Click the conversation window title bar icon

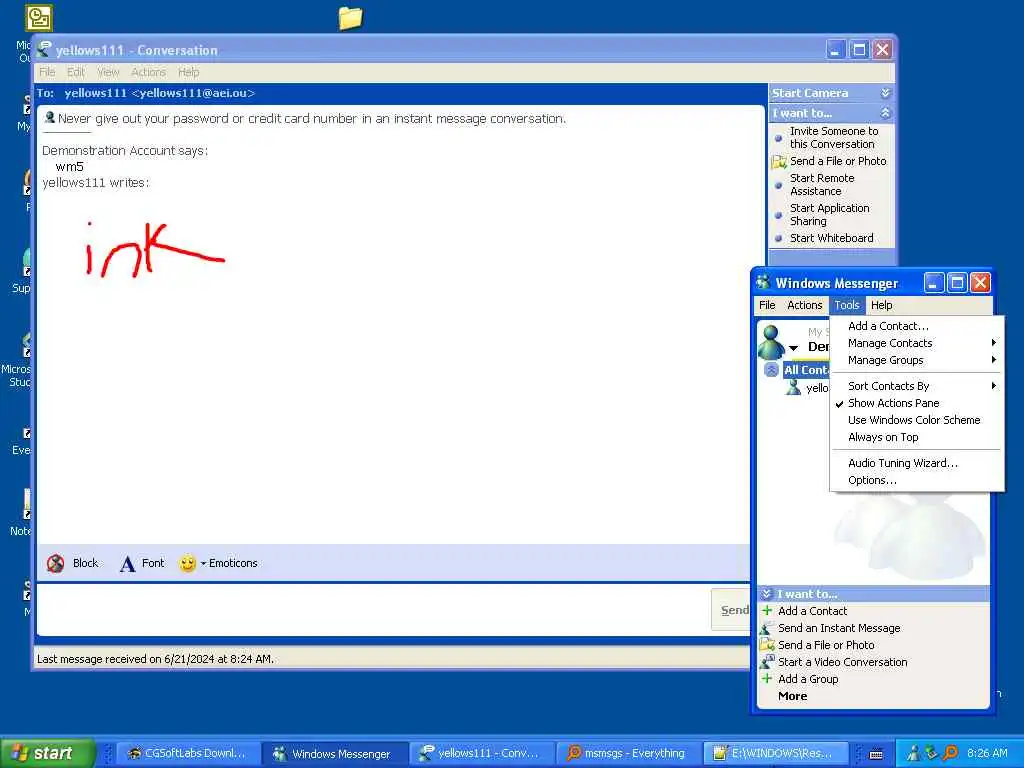pos(44,49)
